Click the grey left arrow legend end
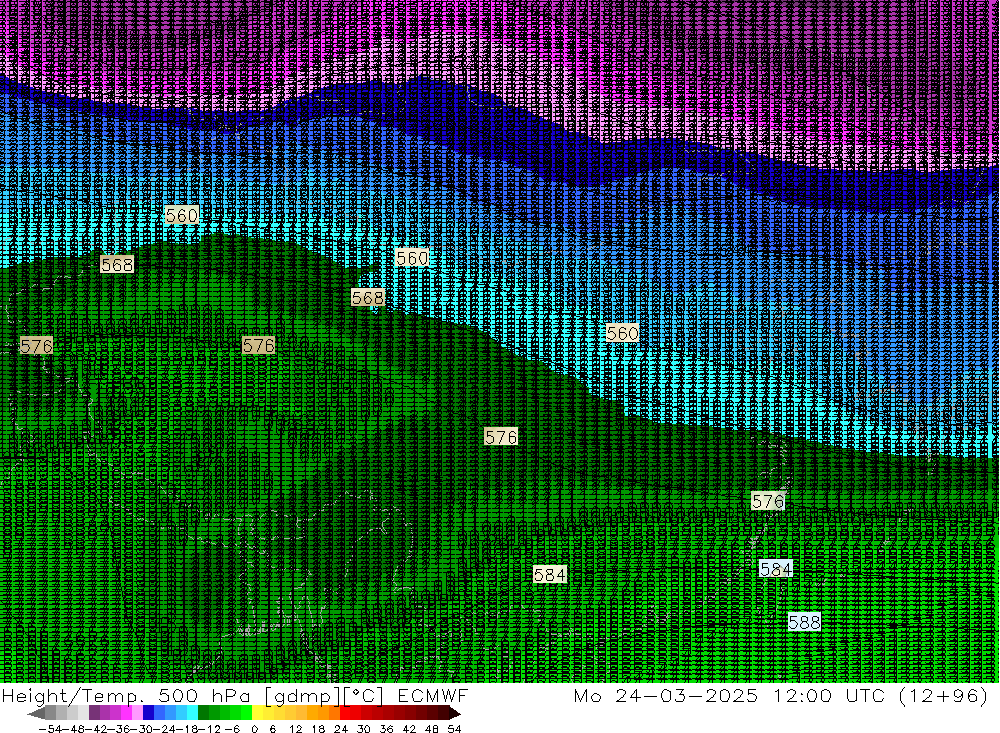The image size is (1000, 733). (36, 713)
